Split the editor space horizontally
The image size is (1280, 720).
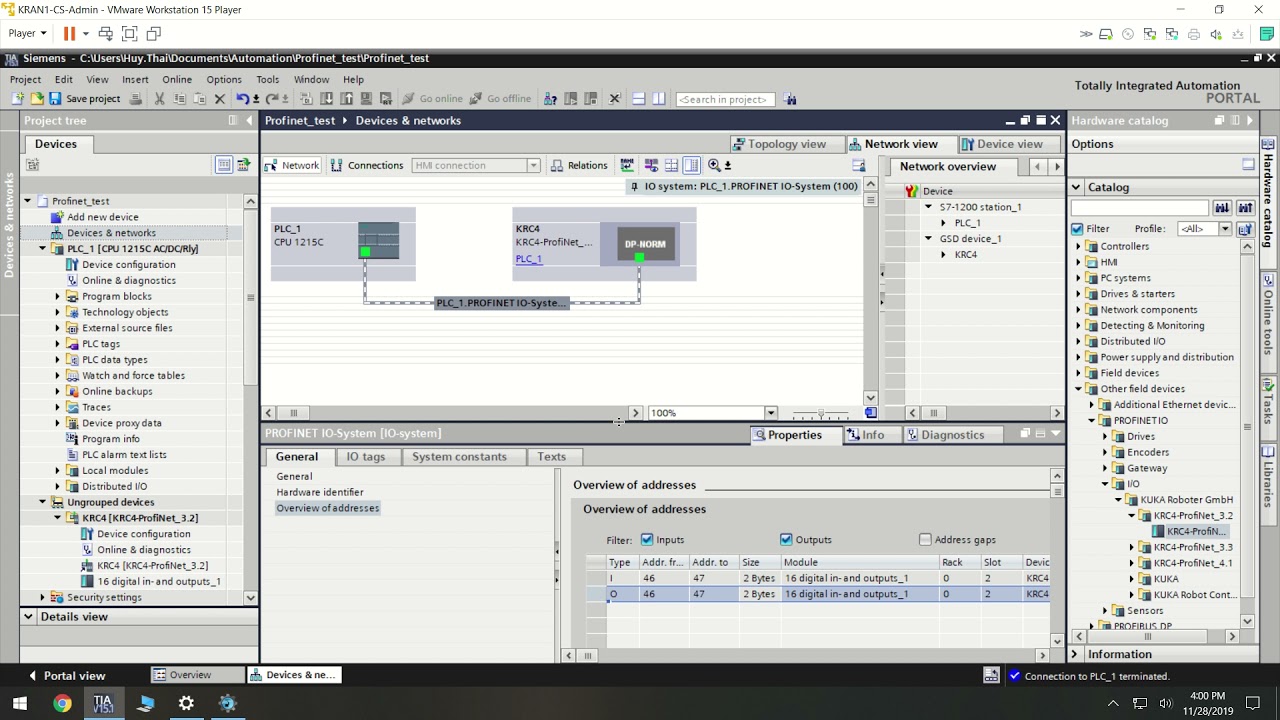point(639,99)
